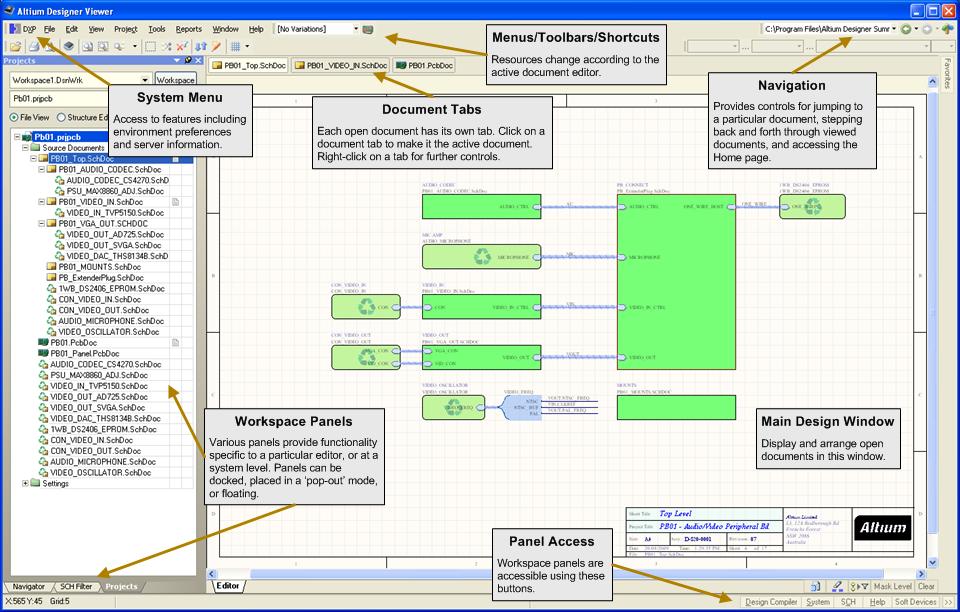Click the Clear button

point(926,586)
